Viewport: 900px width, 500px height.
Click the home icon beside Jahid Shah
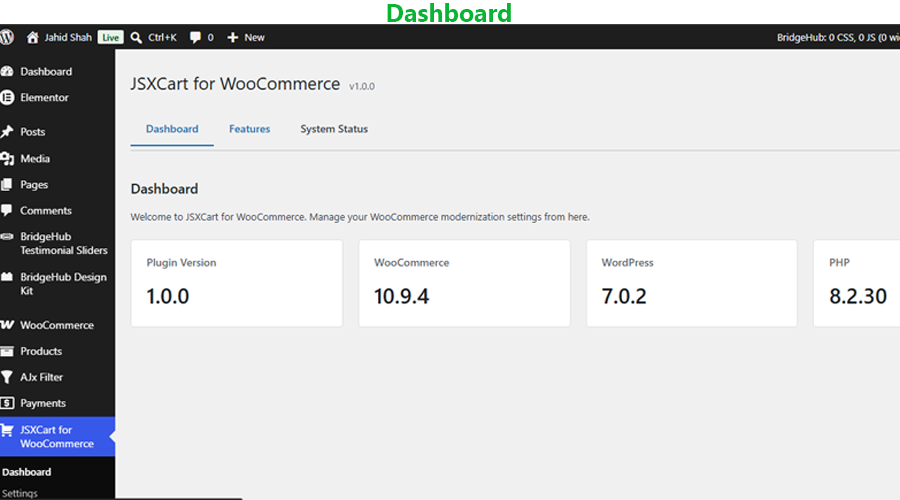click(33, 37)
